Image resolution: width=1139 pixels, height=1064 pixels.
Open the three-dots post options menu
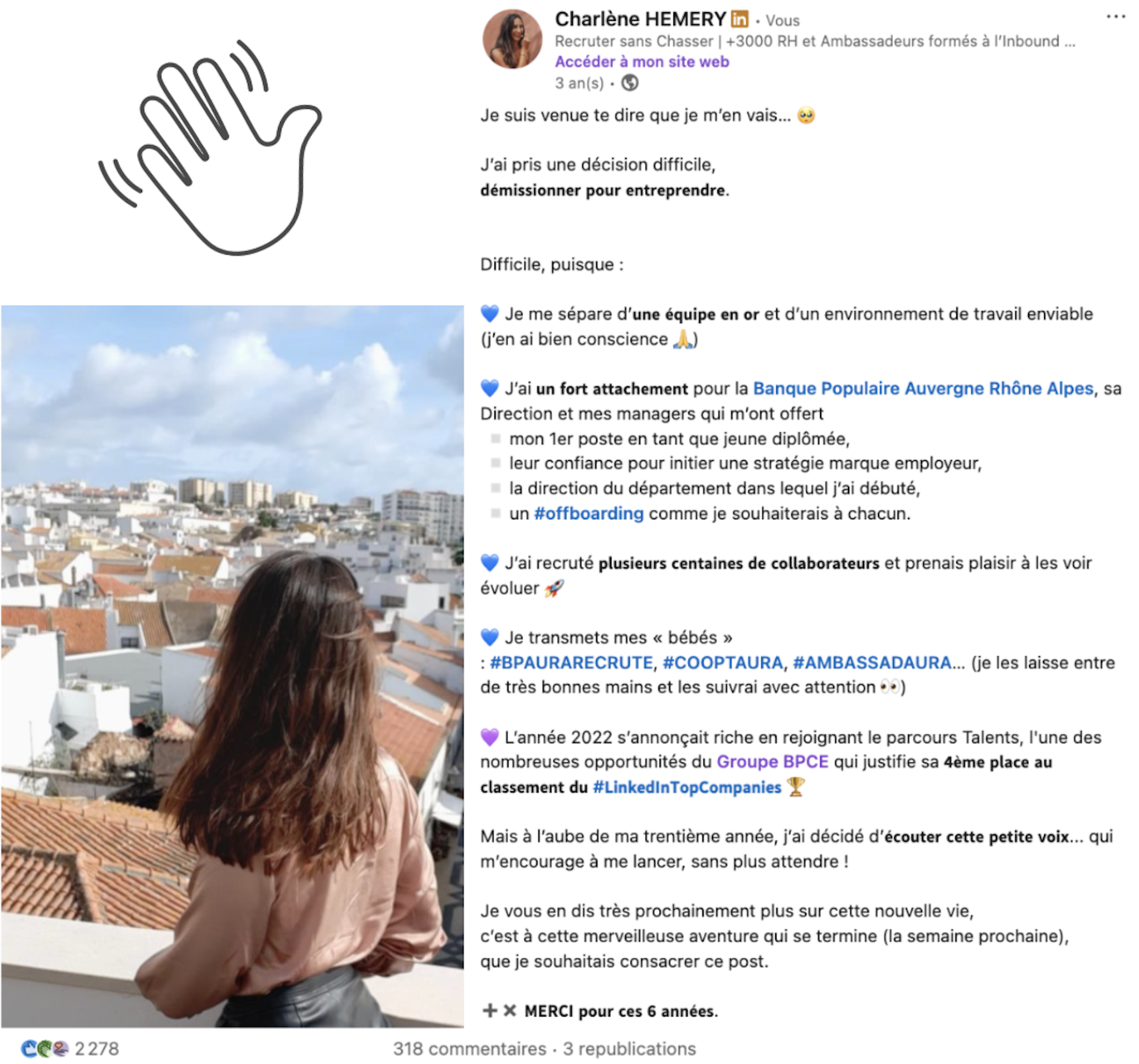tap(1115, 17)
